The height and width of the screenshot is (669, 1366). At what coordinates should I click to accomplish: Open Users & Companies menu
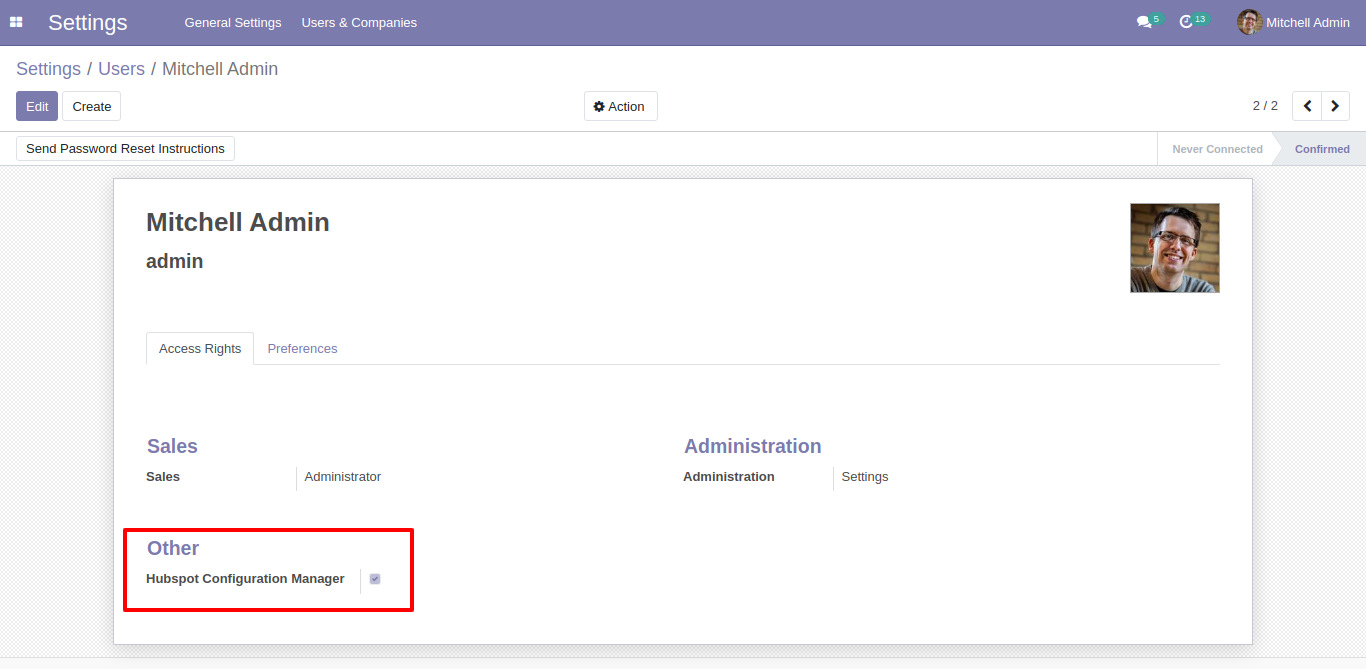[x=359, y=22]
